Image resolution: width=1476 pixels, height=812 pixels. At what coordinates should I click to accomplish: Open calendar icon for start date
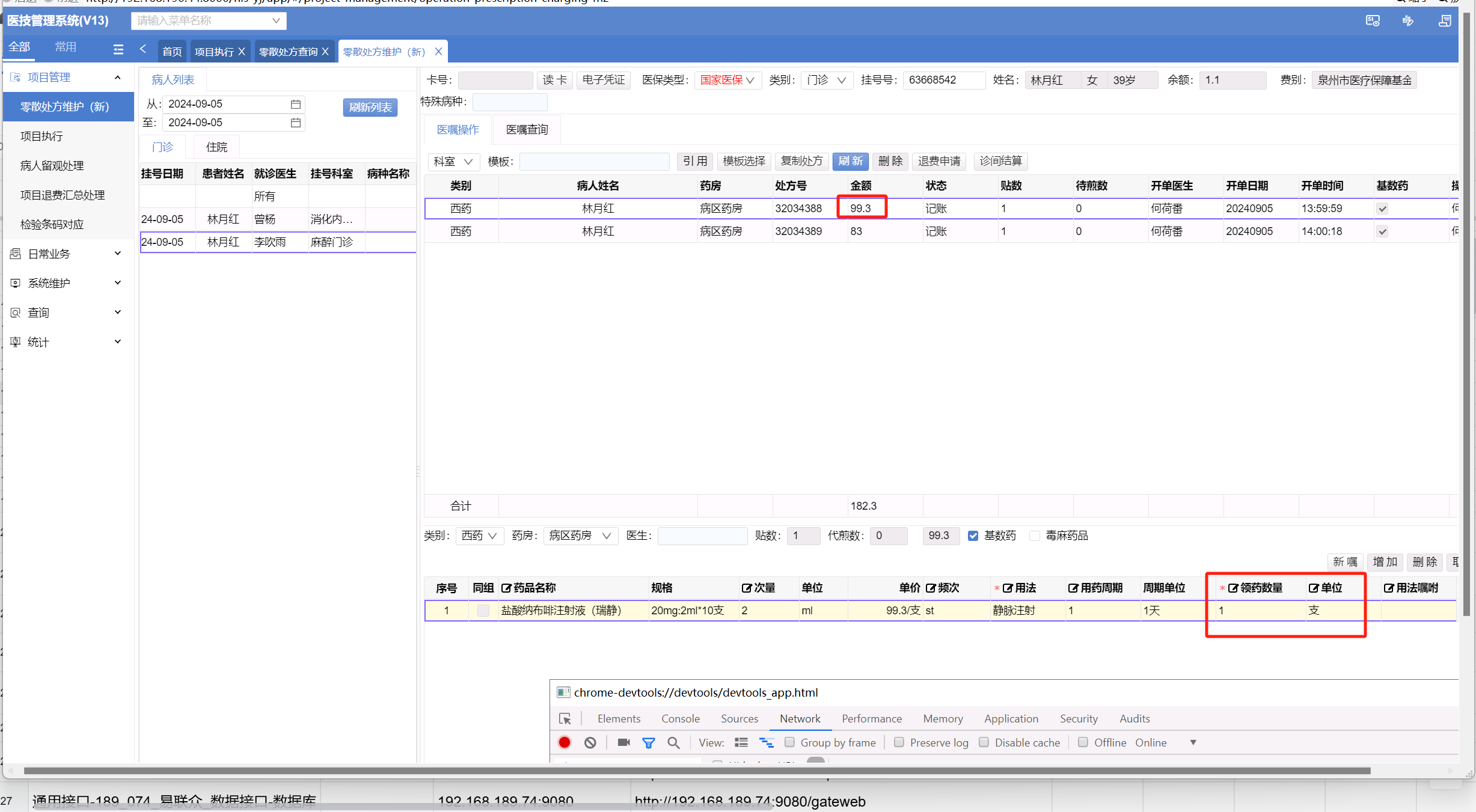point(295,104)
